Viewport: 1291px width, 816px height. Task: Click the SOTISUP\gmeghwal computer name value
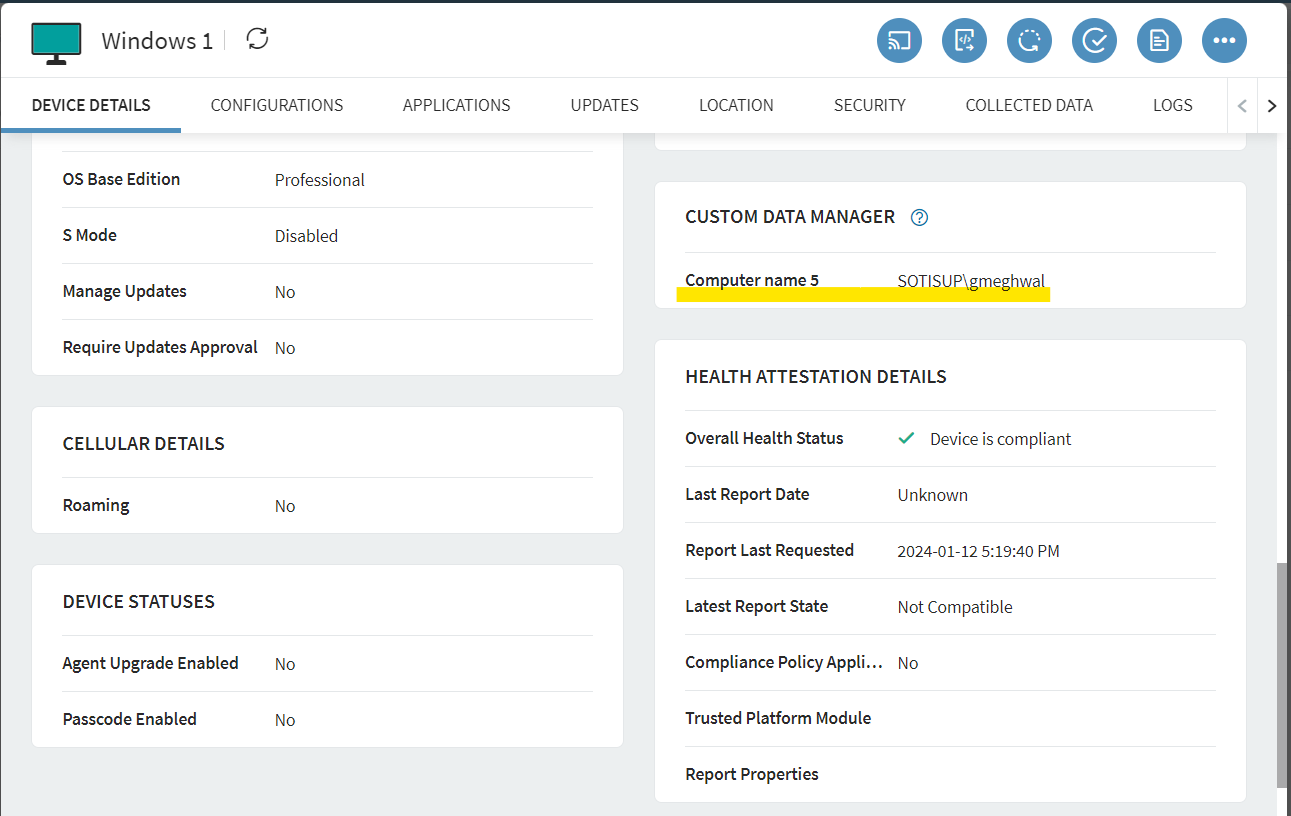(x=971, y=281)
